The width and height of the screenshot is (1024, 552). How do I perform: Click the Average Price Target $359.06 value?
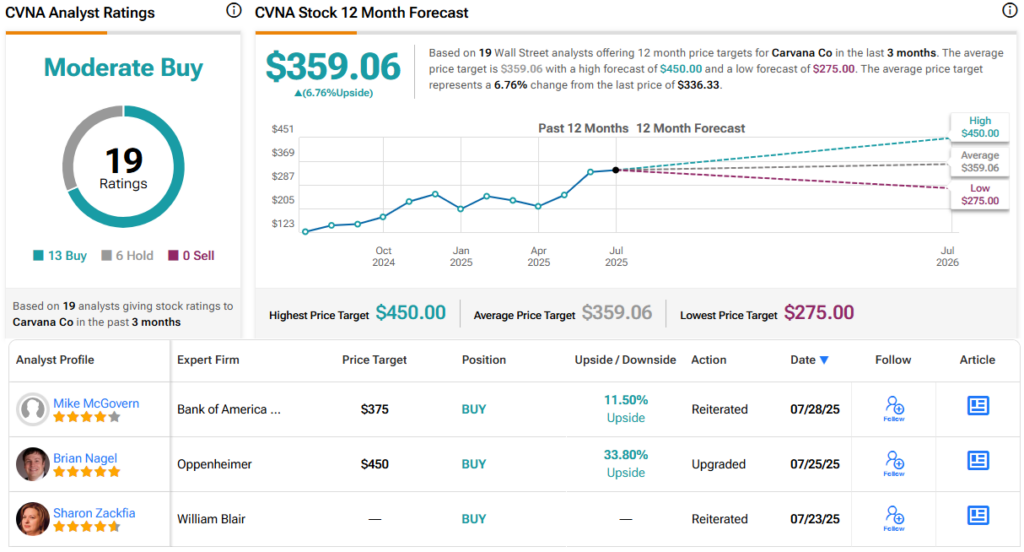point(617,313)
